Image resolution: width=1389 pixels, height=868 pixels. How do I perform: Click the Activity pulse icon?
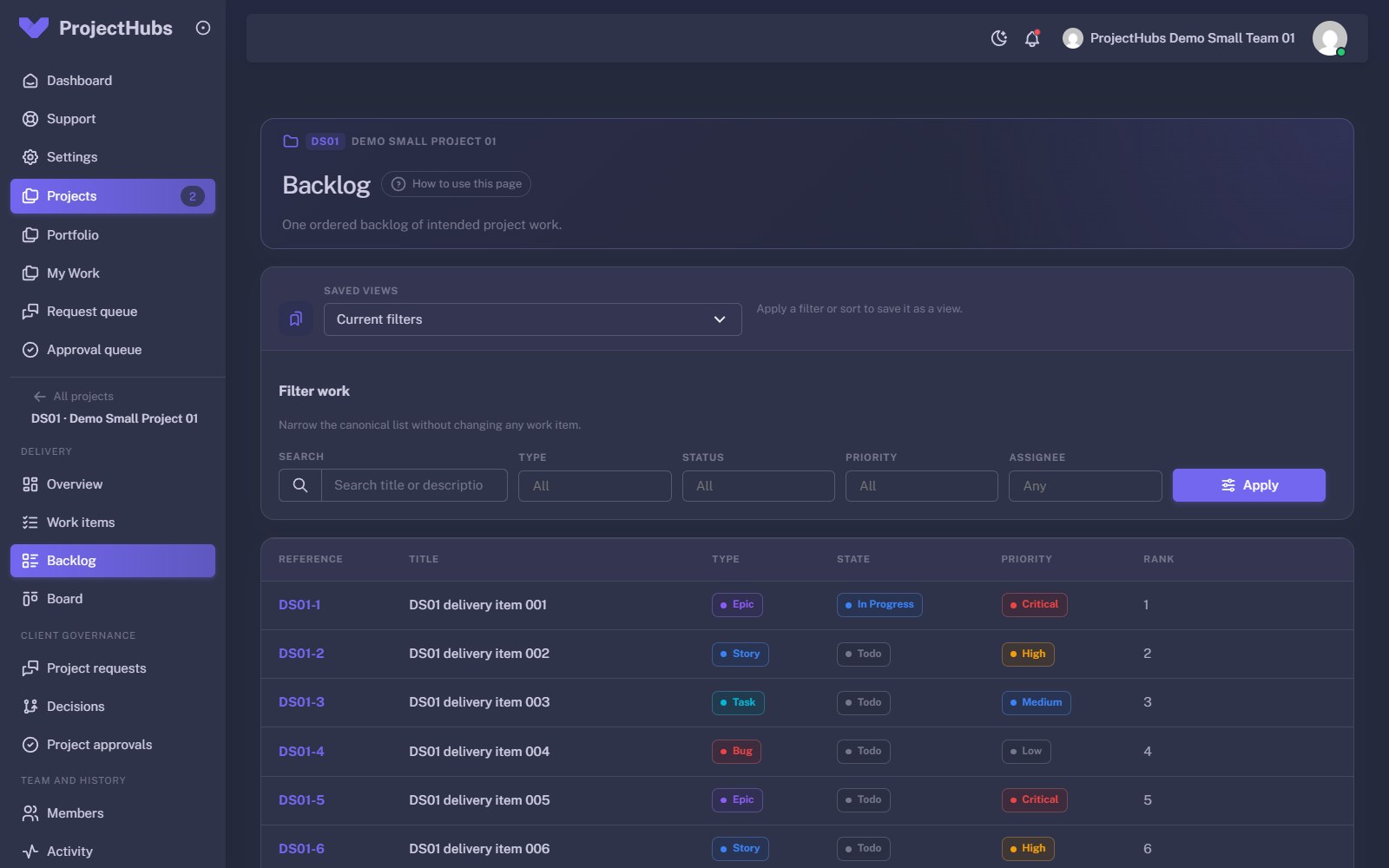click(30, 852)
